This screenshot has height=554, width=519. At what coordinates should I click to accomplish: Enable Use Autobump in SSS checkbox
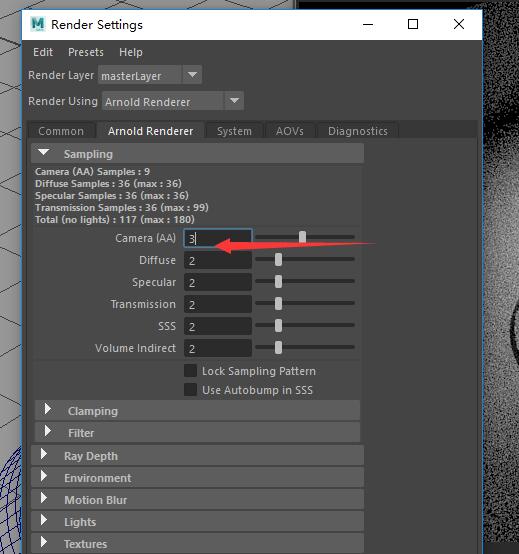pyautogui.click(x=190, y=390)
